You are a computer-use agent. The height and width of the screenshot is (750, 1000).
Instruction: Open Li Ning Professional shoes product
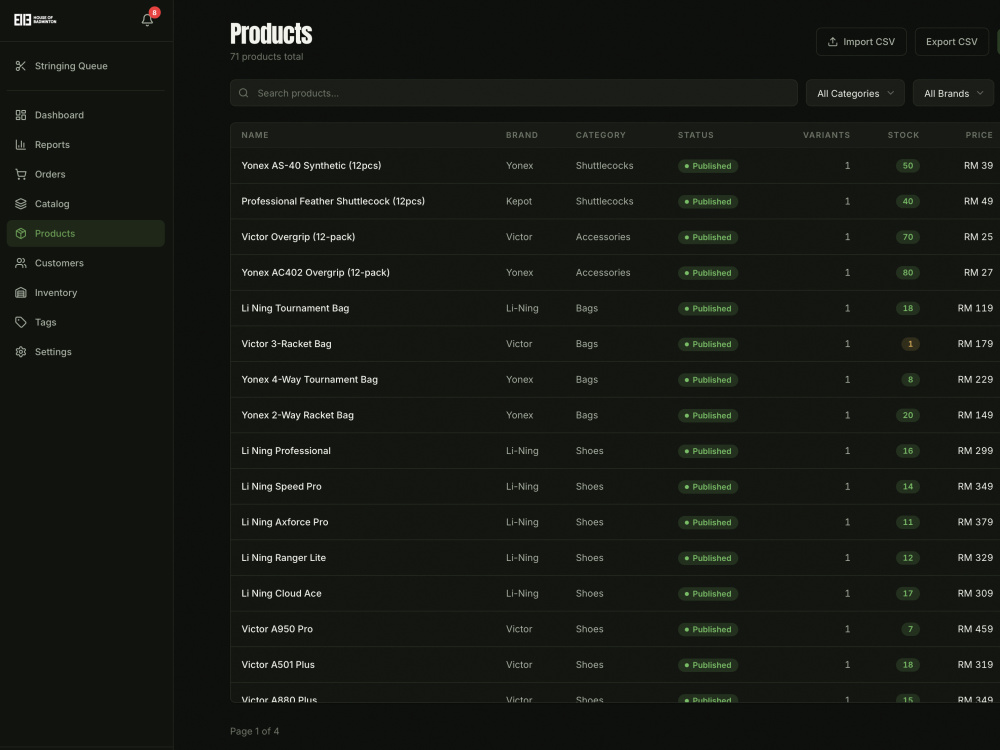pyautogui.click(x=286, y=451)
